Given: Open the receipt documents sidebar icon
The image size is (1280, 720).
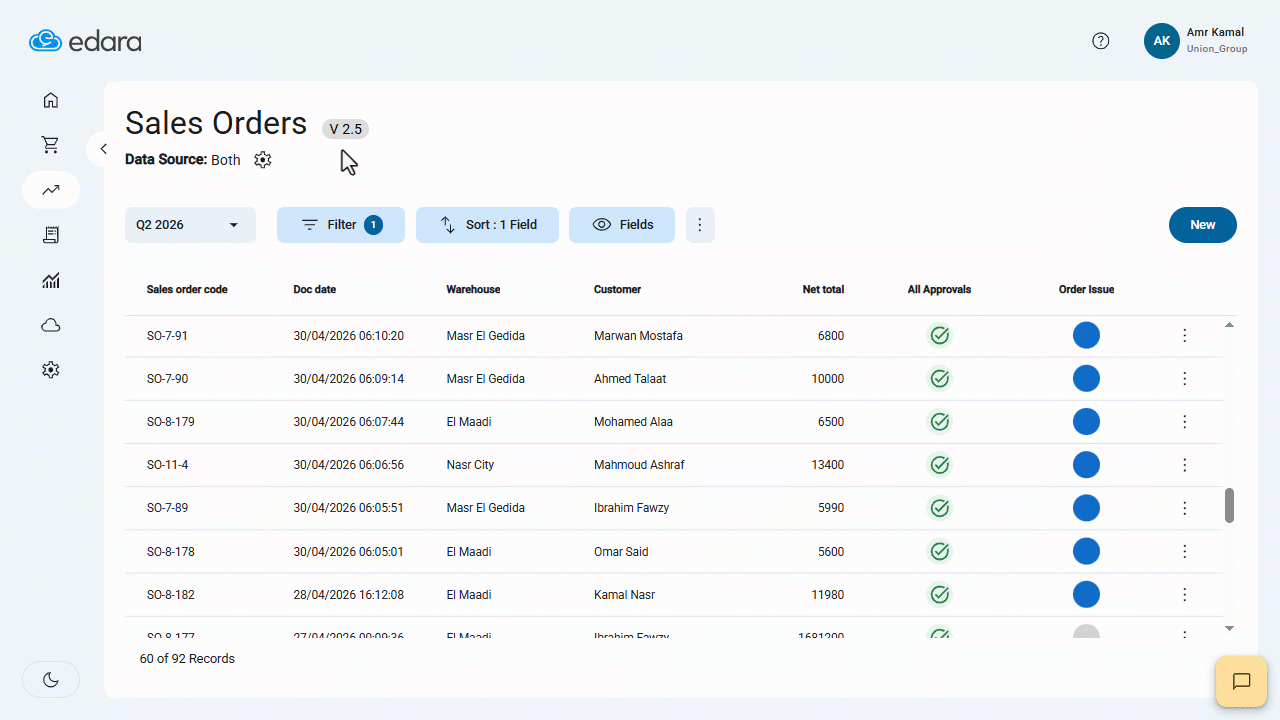Looking at the screenshot, I should pyautogui.click(x=51, y=235).
